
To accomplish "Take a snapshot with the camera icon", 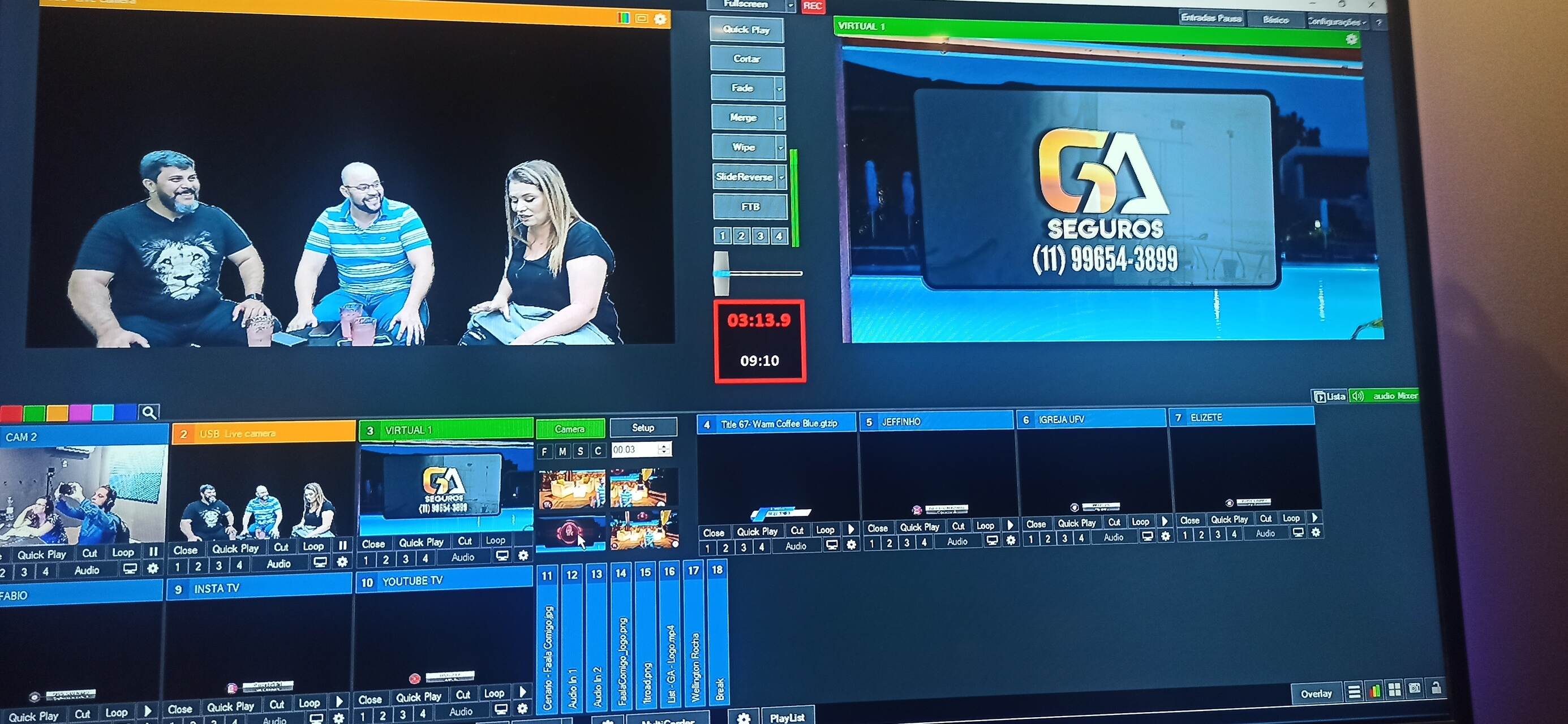I will point(1415,689).
